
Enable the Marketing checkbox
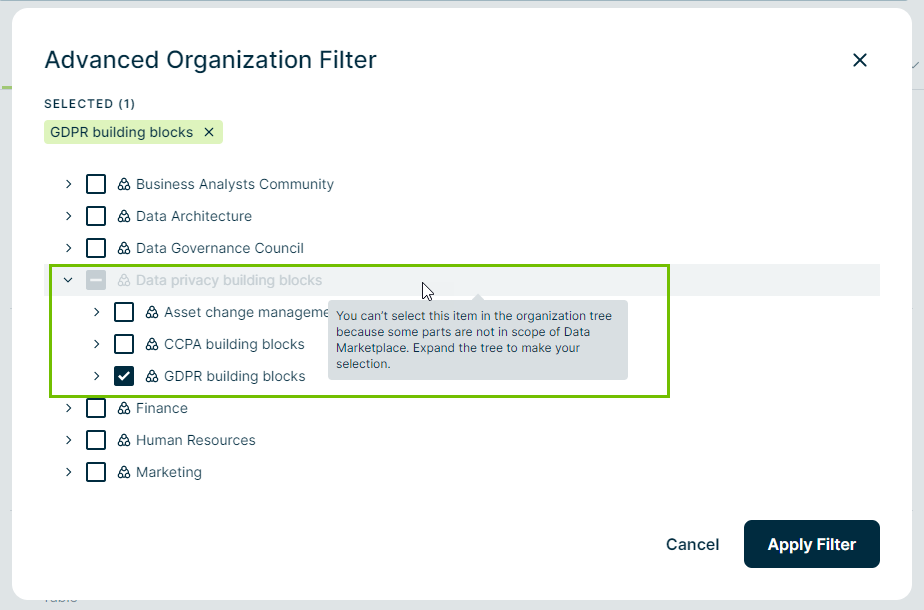[96, 472]
